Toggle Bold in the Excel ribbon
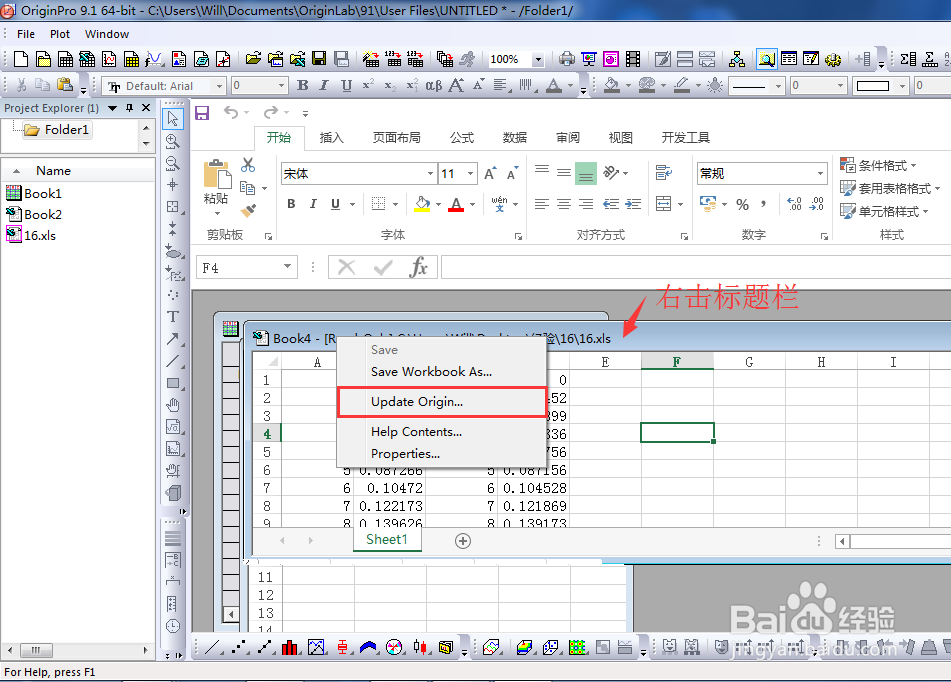The image size is (951, 682). (291, 204)
